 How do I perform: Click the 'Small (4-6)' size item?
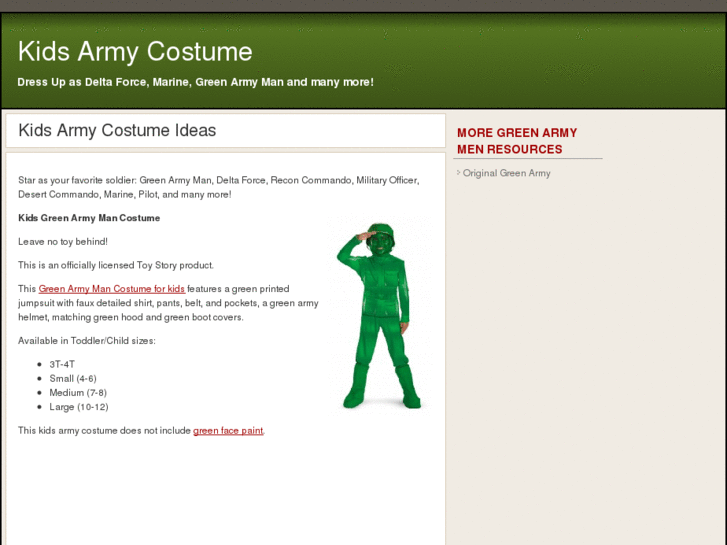[x=73, y=378]
